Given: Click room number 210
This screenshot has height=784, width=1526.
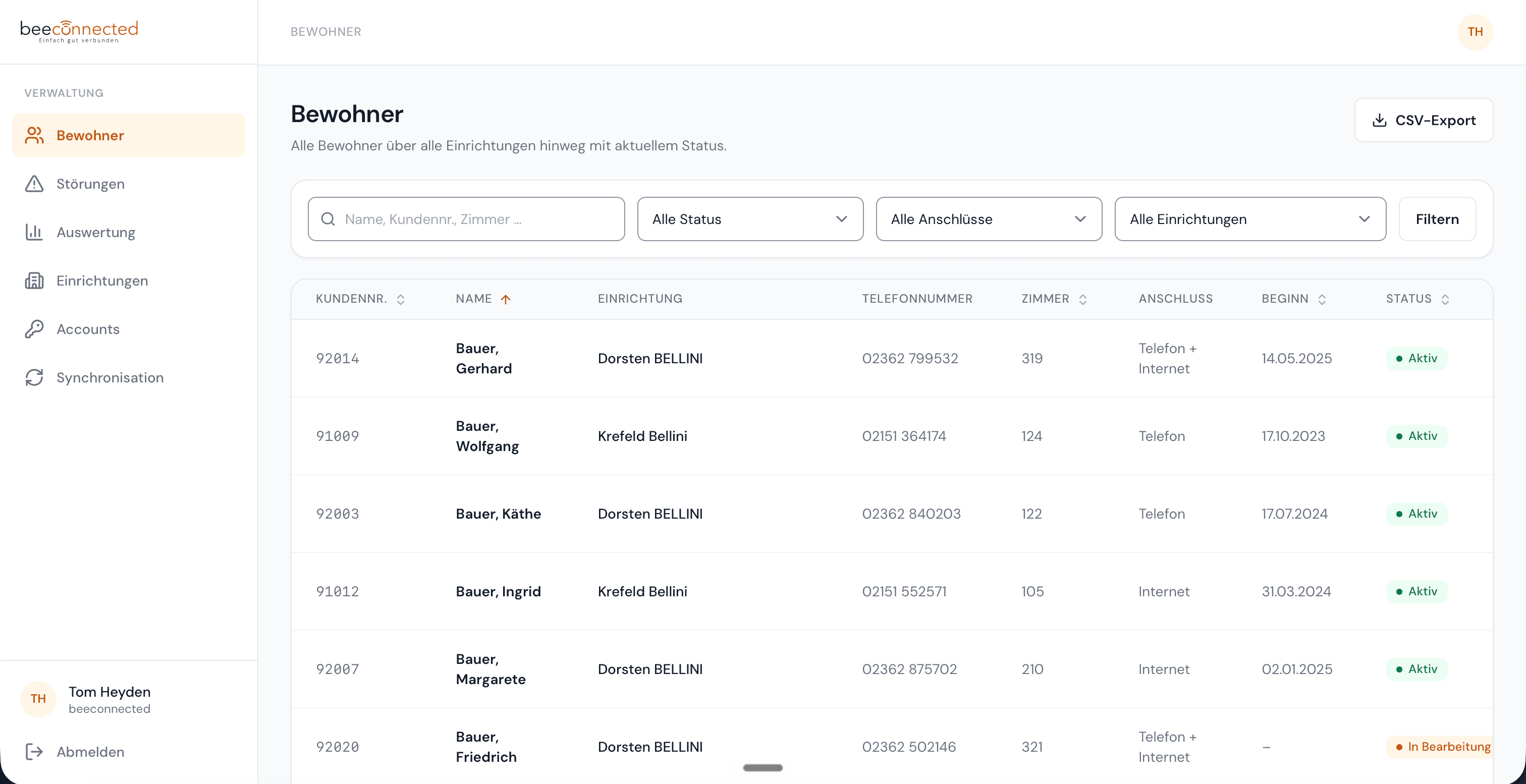Looking at the screenshot, I should [x=1032, y=669].
